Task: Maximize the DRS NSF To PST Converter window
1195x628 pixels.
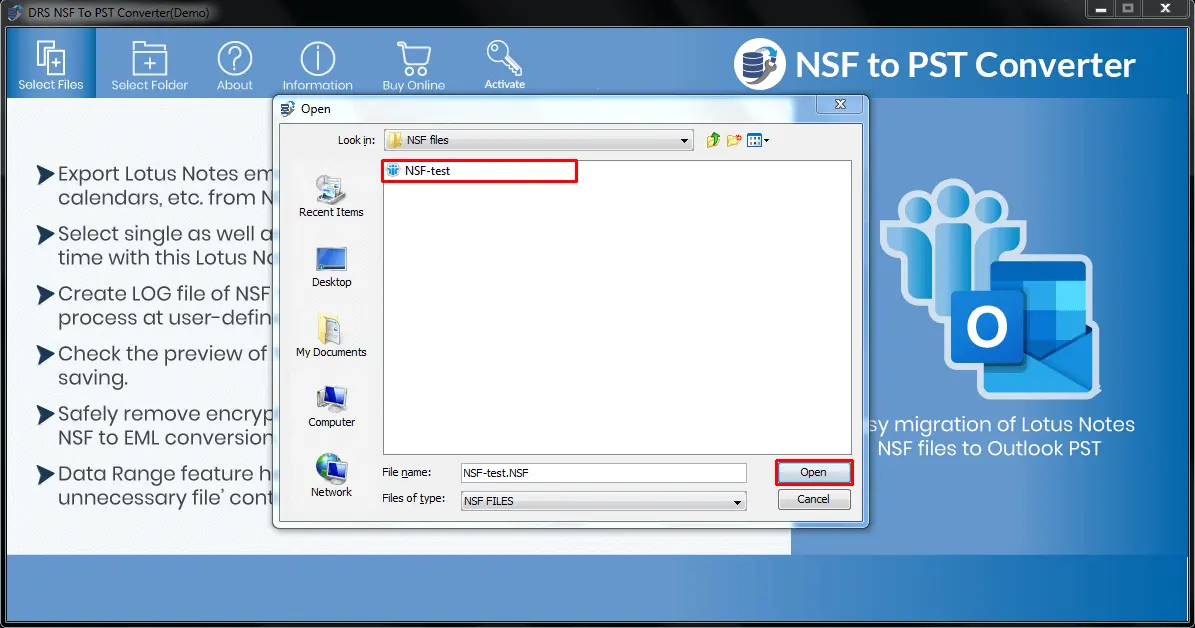Action: (x=1128, y=9)
